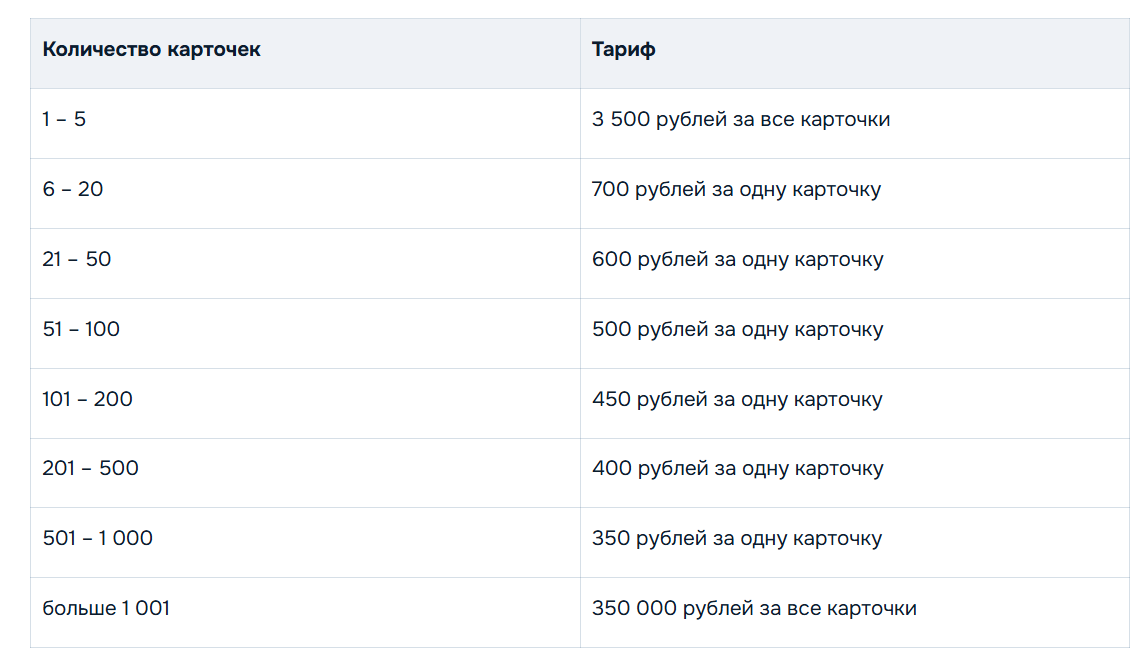The image size is (1142, 658).
Task: Select the '101 – 200' quantity cell
Action: pyautogui.click(x=87, y=399)
